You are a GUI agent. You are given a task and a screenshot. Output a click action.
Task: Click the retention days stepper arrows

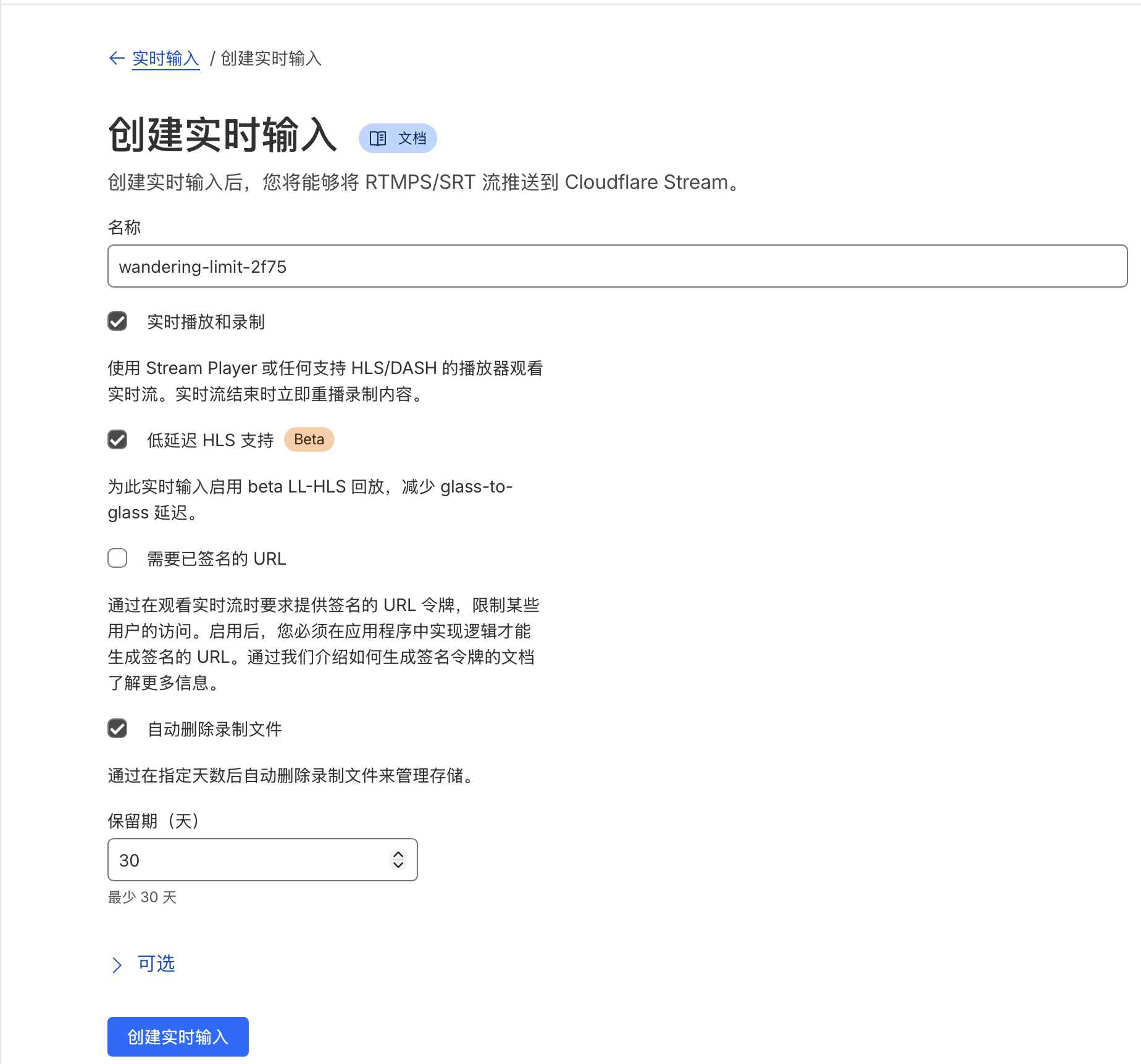coord(398,860)
